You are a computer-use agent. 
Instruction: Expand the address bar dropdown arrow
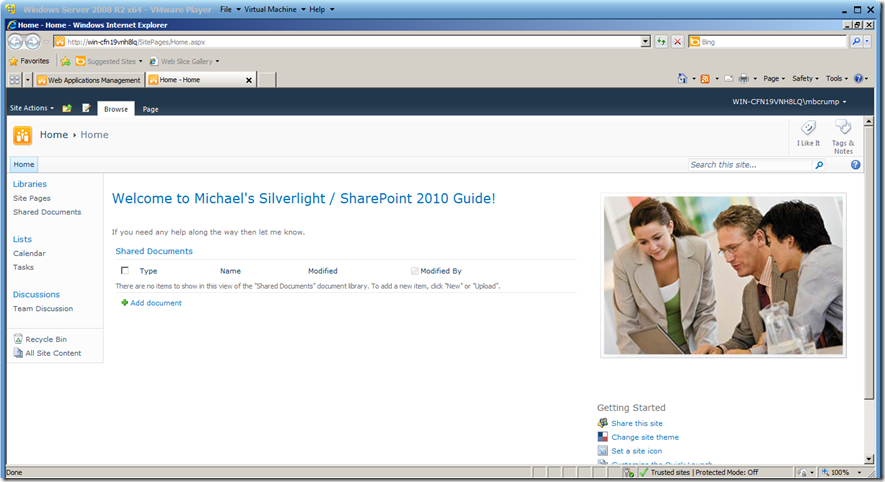(646, 42)
